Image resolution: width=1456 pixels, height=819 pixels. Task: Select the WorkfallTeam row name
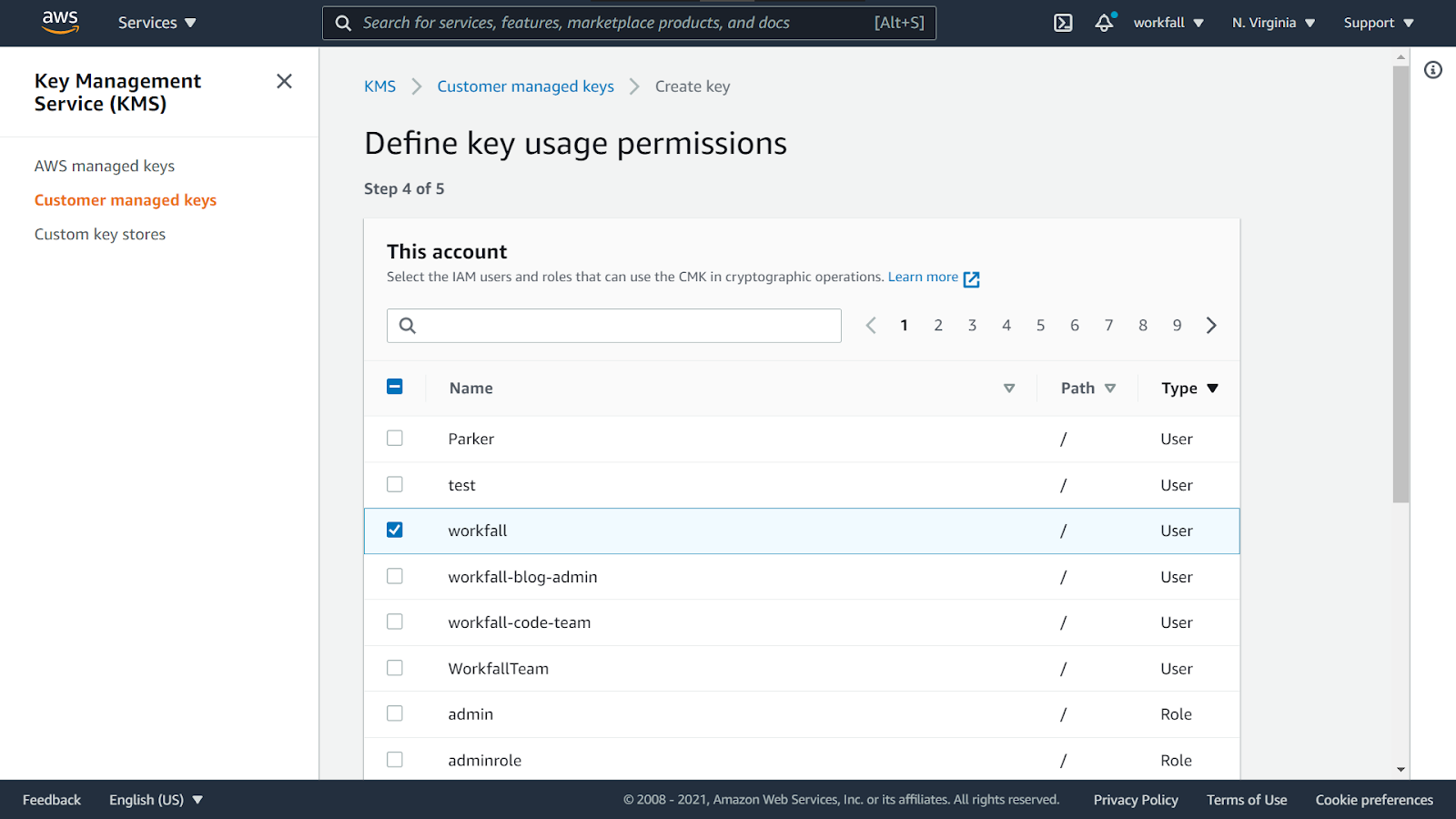498,669
